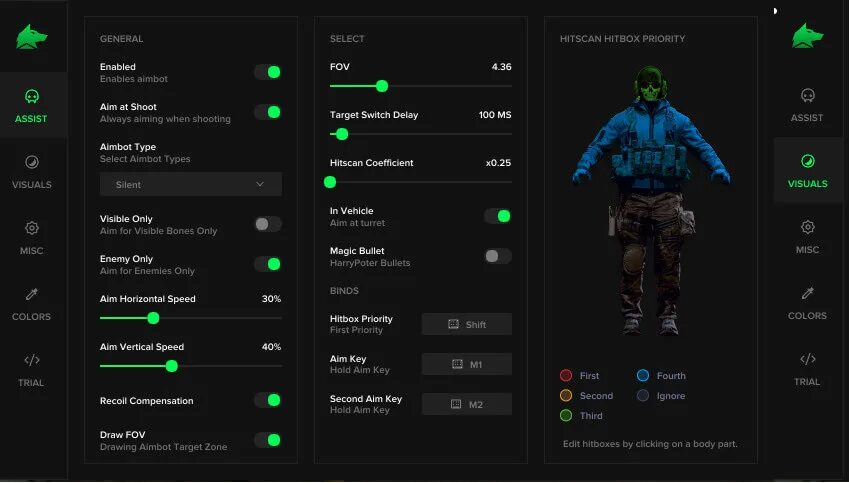Click the 'Edit hitboxes by clicking' hint text
This screenshot has height=483, width=849.
click(650, 444)
